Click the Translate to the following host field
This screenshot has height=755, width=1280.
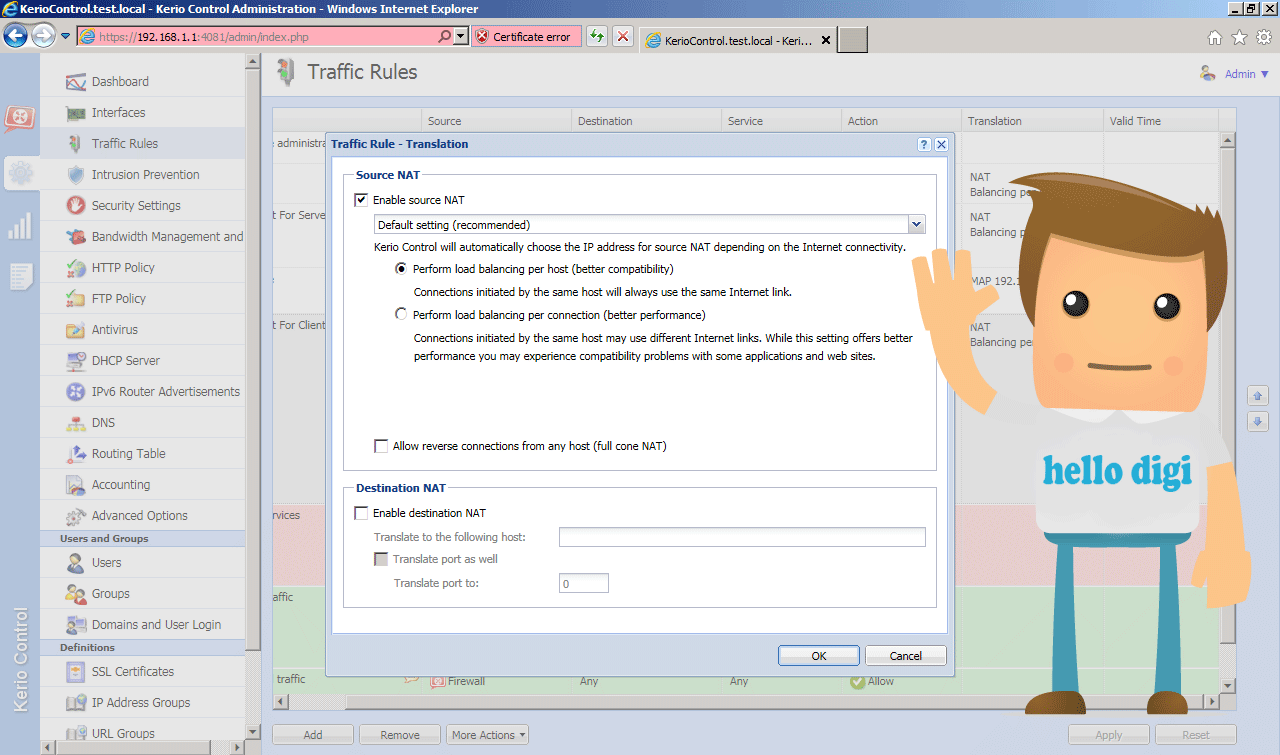pyautogui.click(x=742, y=537)
